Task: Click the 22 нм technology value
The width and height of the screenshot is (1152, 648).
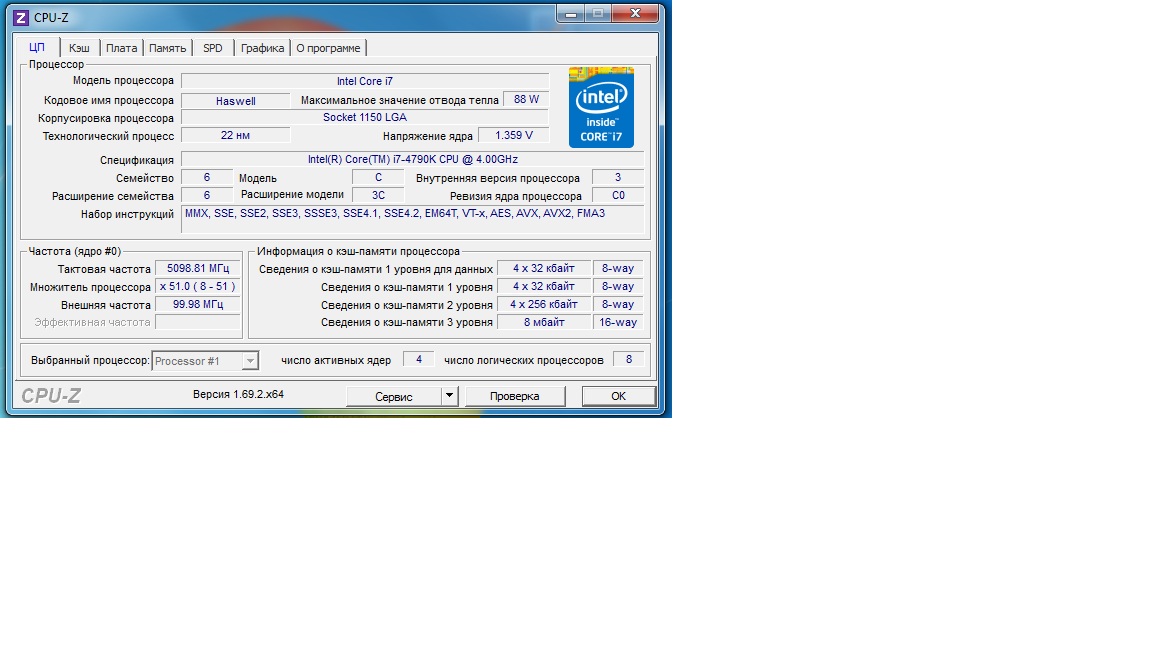Action: tap(236, 135)
